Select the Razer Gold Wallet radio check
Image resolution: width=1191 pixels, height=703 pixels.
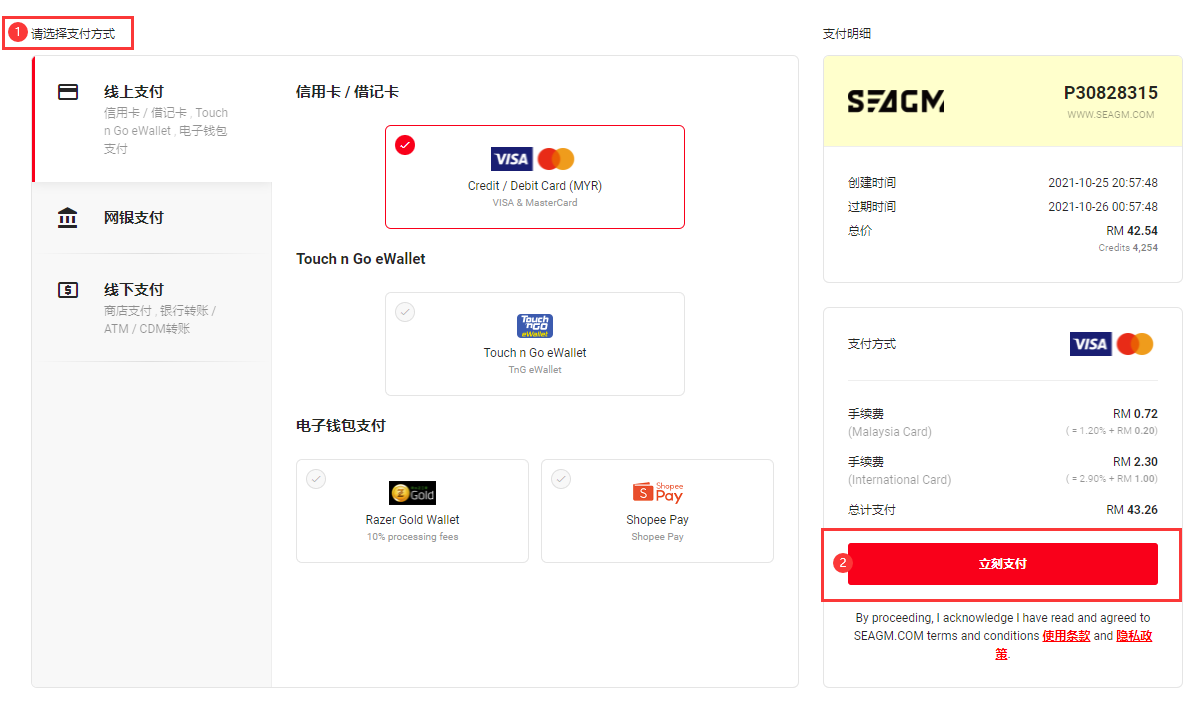[316, 479]
